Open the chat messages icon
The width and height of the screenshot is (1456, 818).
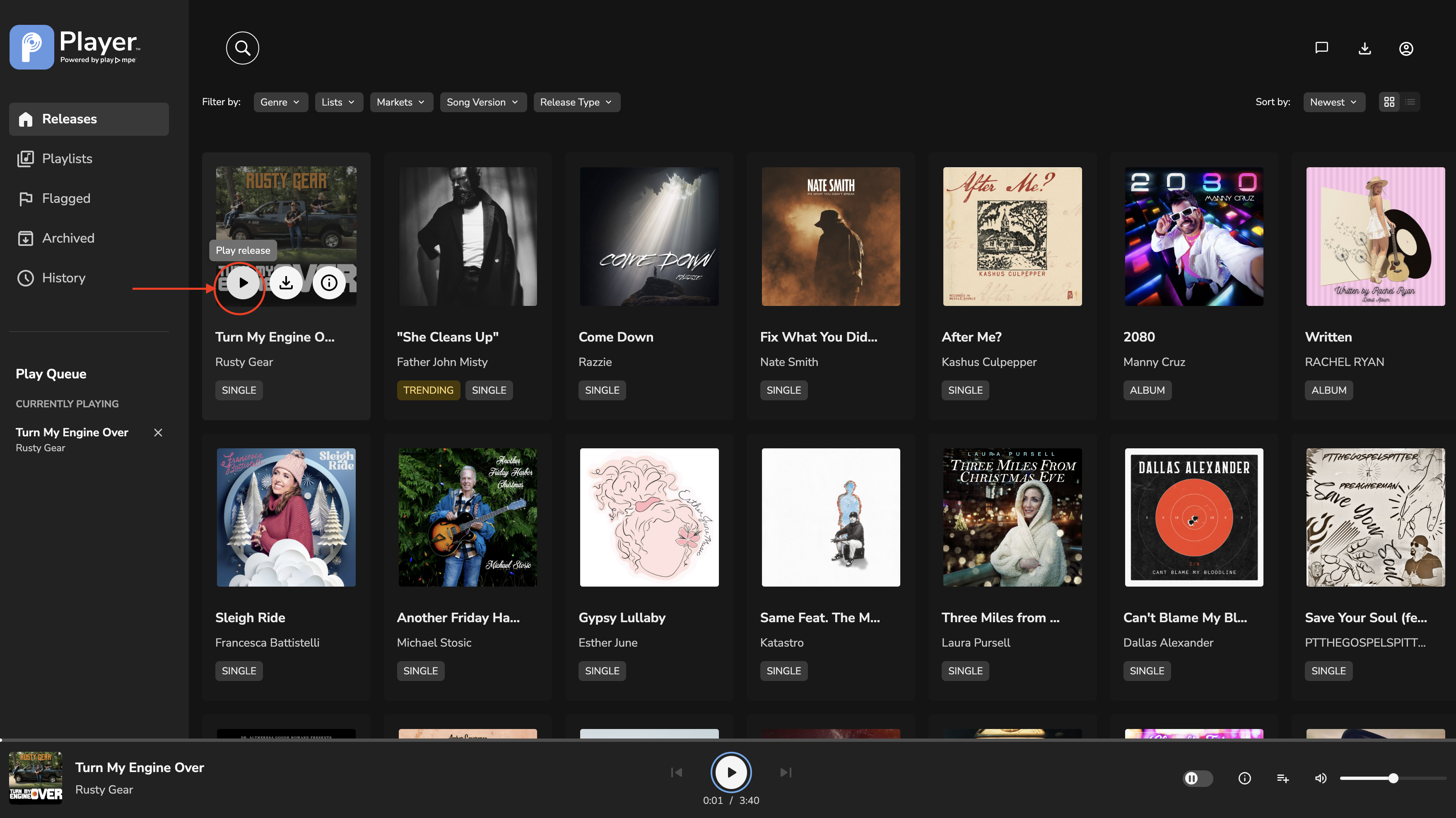click(x=1321, y=48)
